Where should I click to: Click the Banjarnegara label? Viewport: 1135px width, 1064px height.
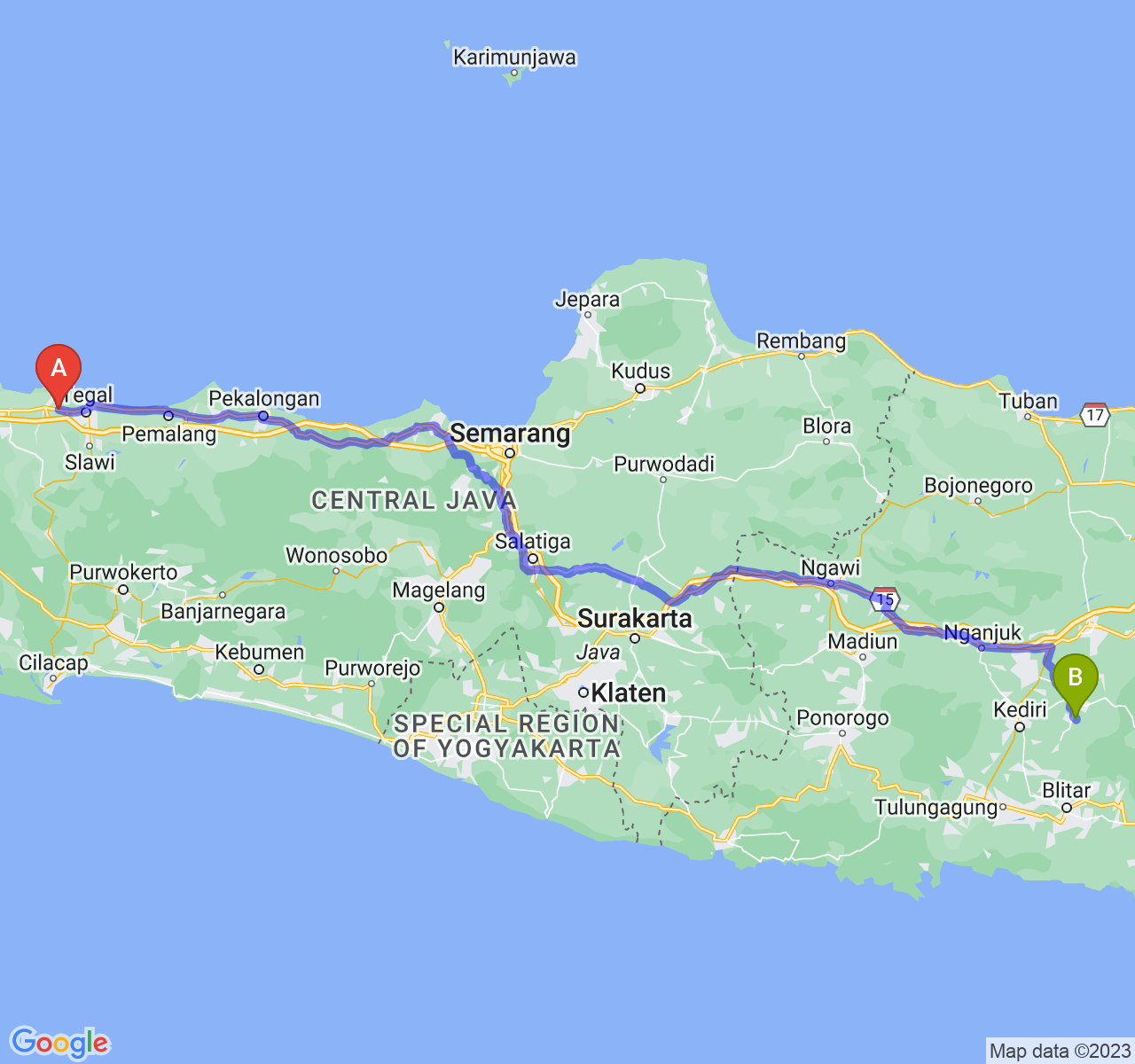[x=223, y=612]
